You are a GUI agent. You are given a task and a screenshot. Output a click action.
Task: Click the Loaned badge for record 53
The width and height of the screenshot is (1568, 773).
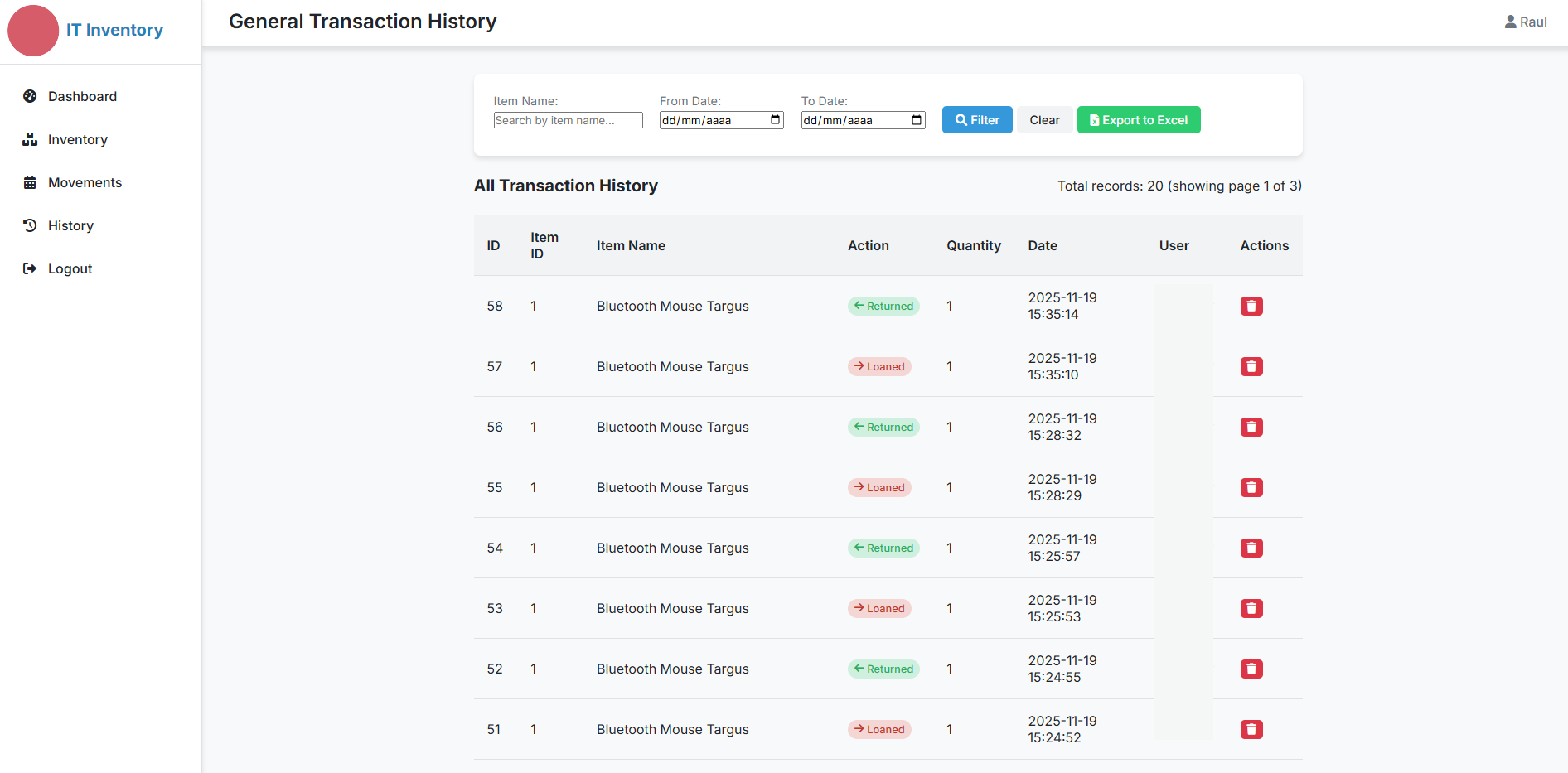tap(879, 608)
